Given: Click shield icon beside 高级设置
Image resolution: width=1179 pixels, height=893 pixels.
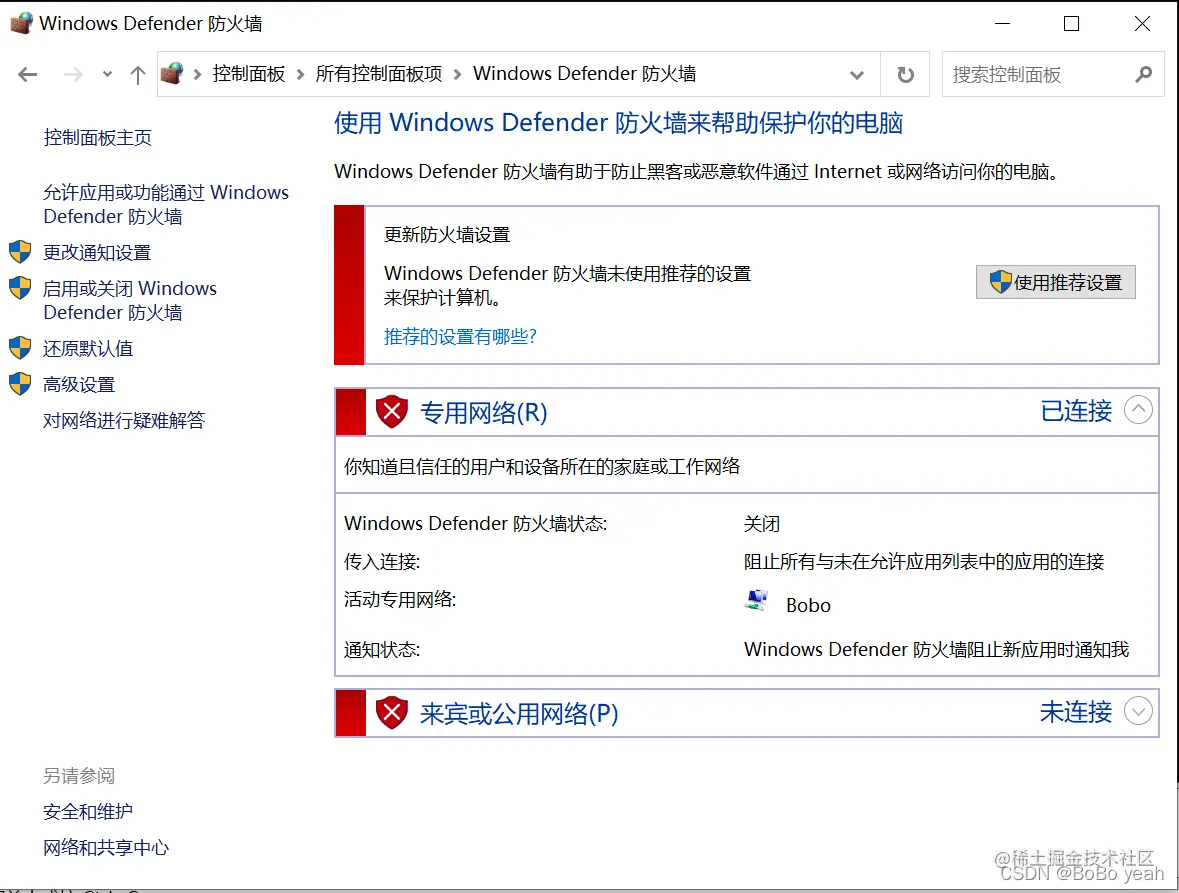Looking at the screenshot, I should pos(20,384).
